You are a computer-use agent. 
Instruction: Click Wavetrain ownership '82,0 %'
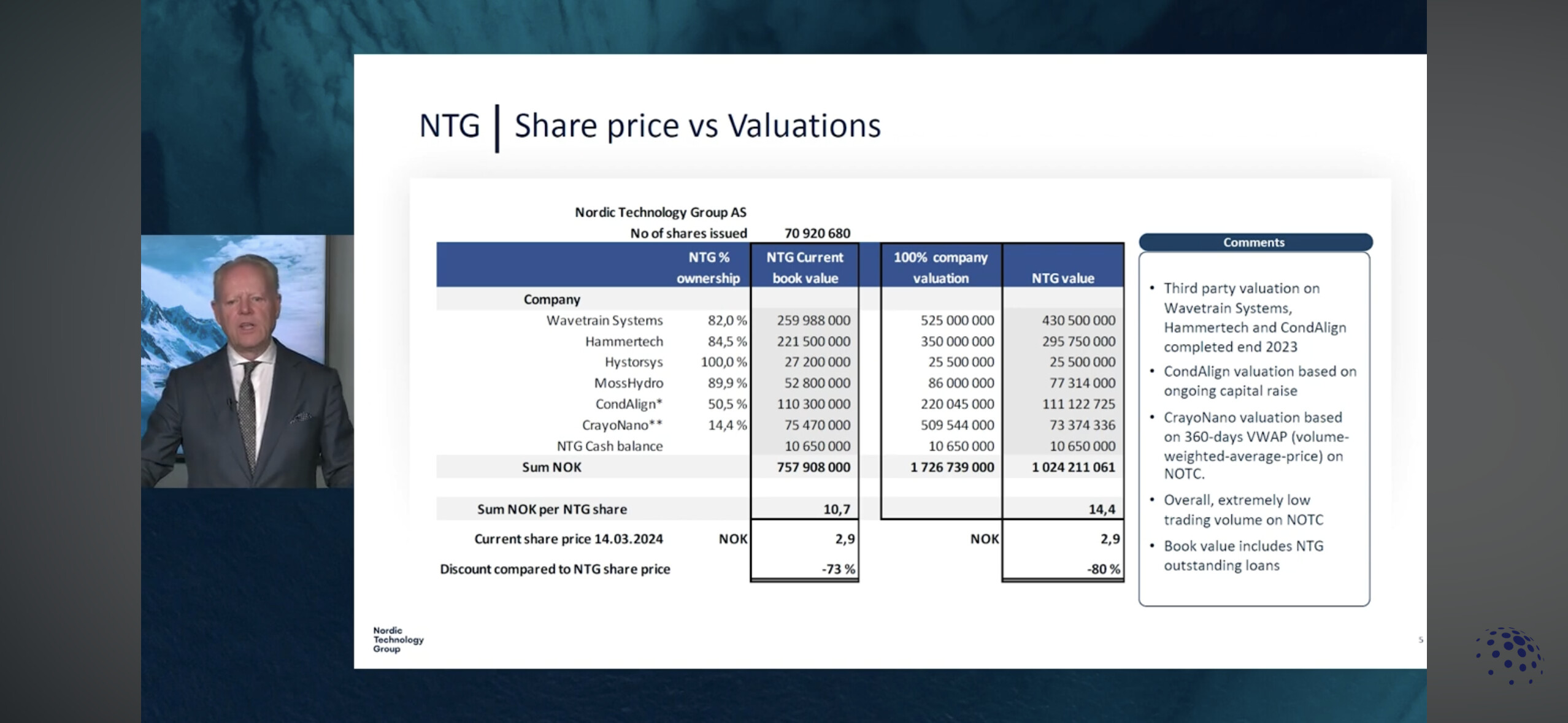pos(727,320)
